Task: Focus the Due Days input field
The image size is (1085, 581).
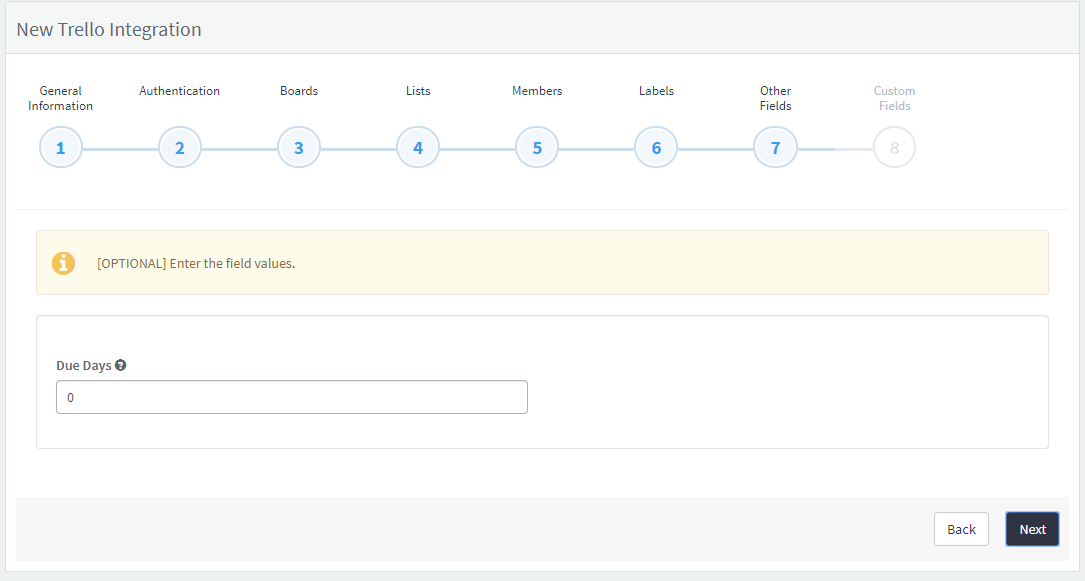Action: click(x=292, y=397)
